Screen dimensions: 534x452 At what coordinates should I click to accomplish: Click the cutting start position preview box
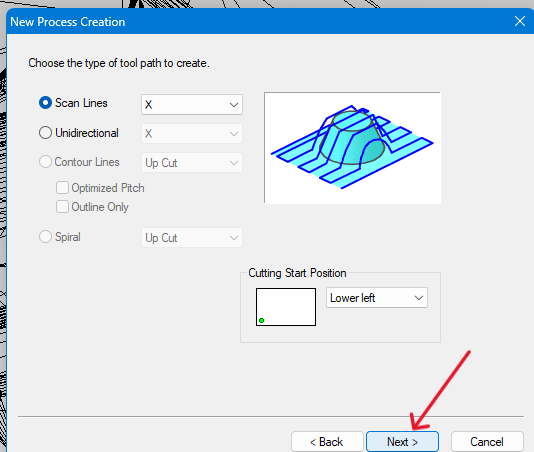pos(286,307)
